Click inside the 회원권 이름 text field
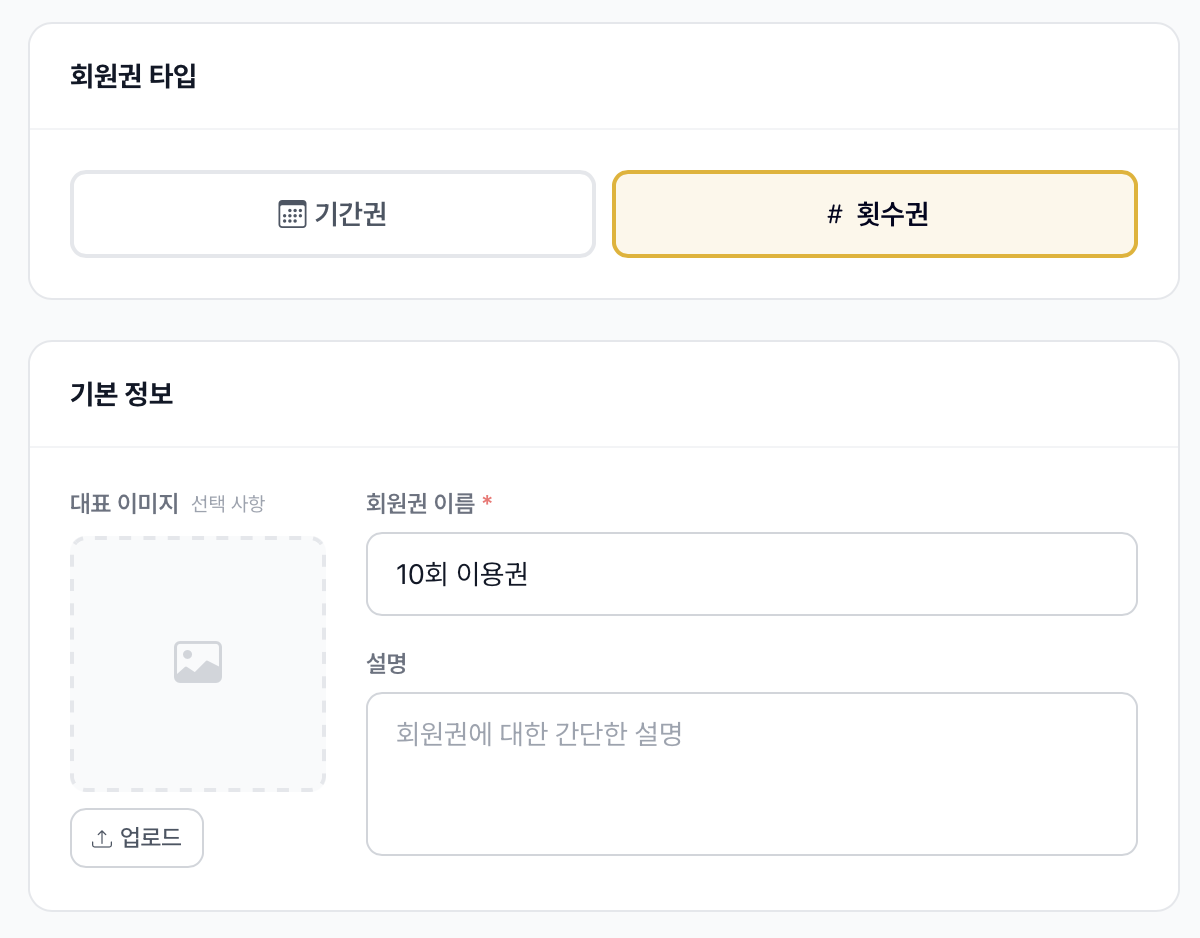 (x=752, y=573)
